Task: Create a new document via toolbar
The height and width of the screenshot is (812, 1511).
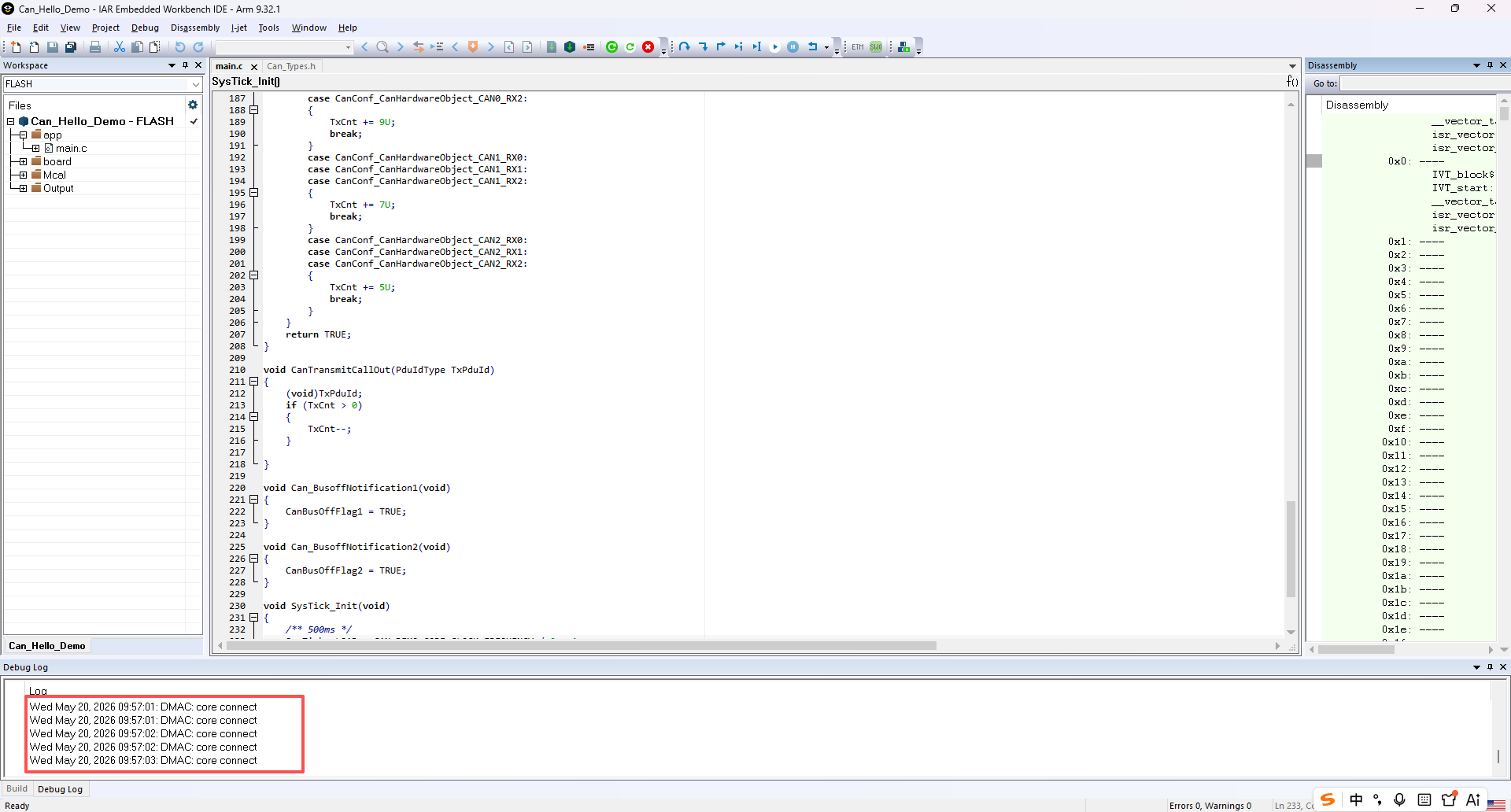Action: pyautogui.click(x=16, y=47)
